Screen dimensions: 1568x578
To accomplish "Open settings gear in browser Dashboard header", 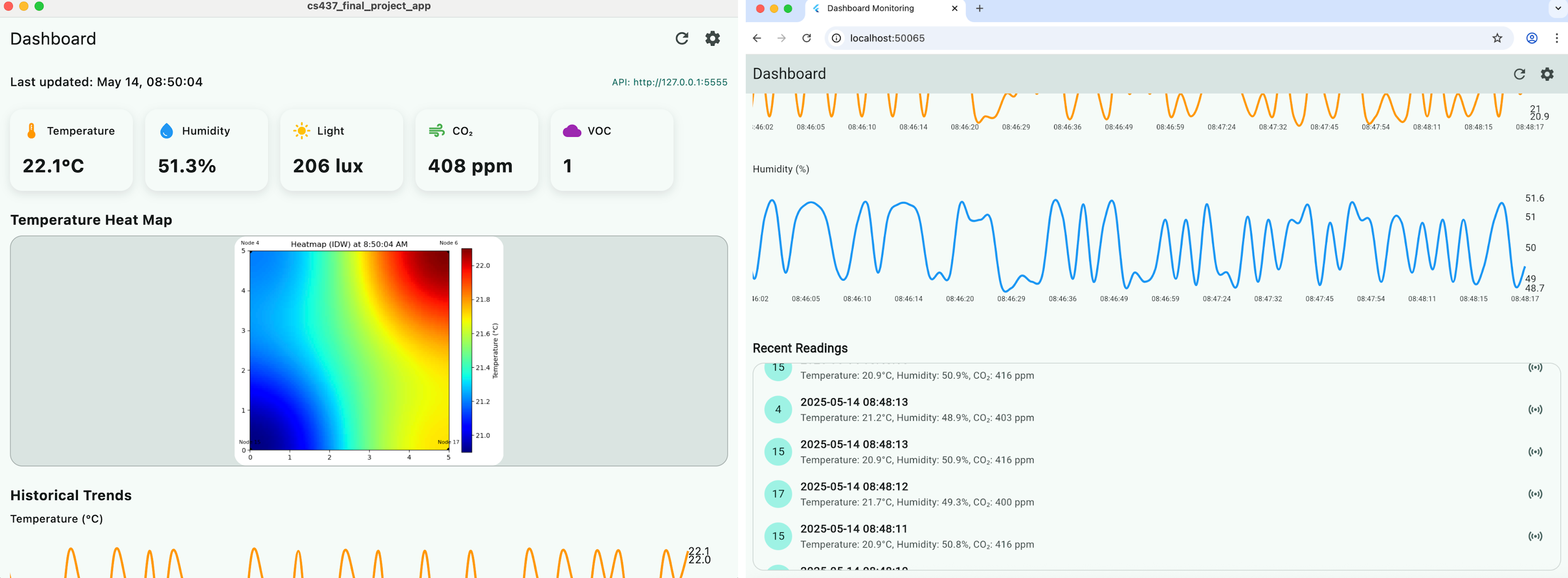I will (1547, 74).
